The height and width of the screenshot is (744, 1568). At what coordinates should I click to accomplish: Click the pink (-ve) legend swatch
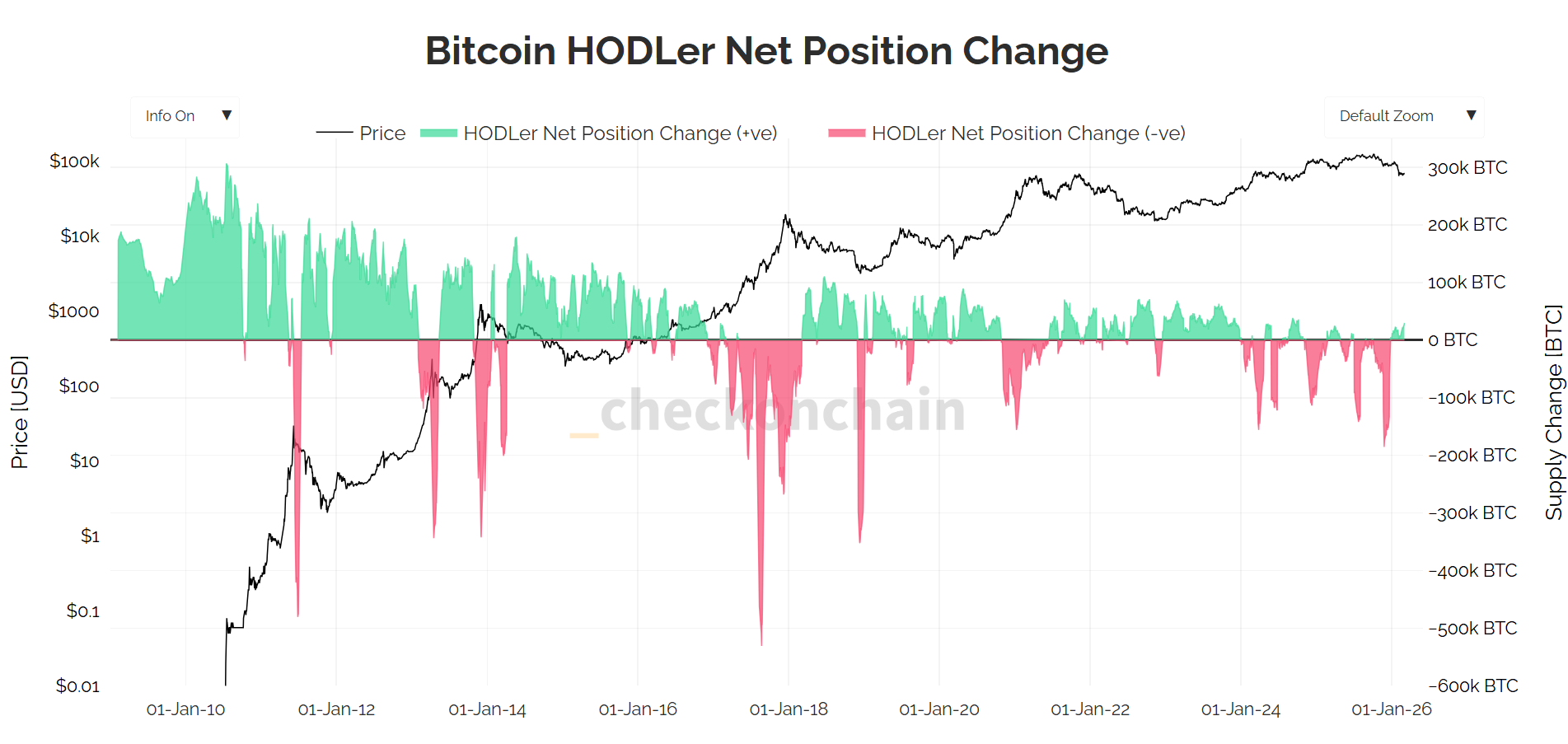click(x=849, y=133)
